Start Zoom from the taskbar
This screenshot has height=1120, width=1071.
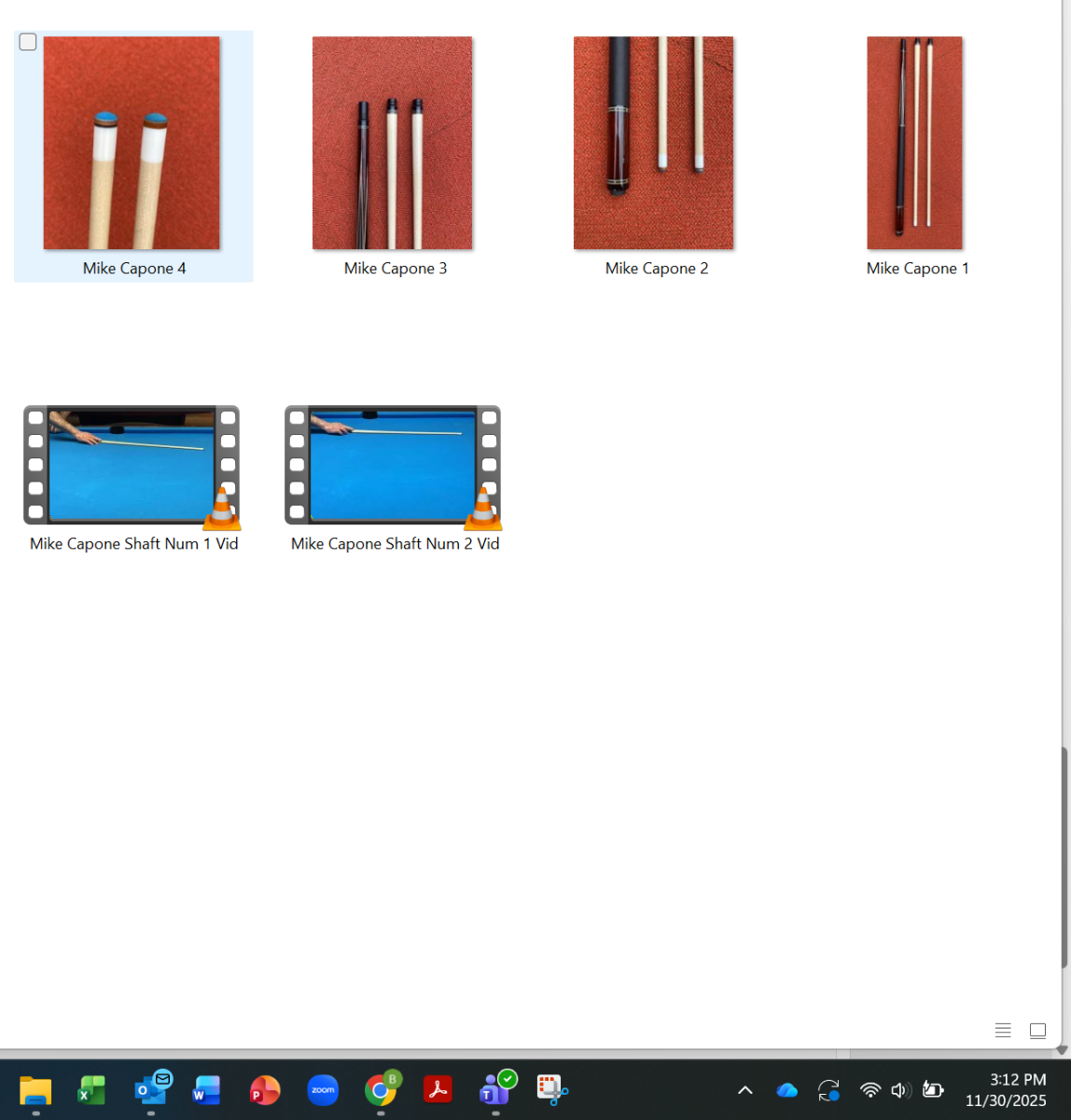point(322,1090)
